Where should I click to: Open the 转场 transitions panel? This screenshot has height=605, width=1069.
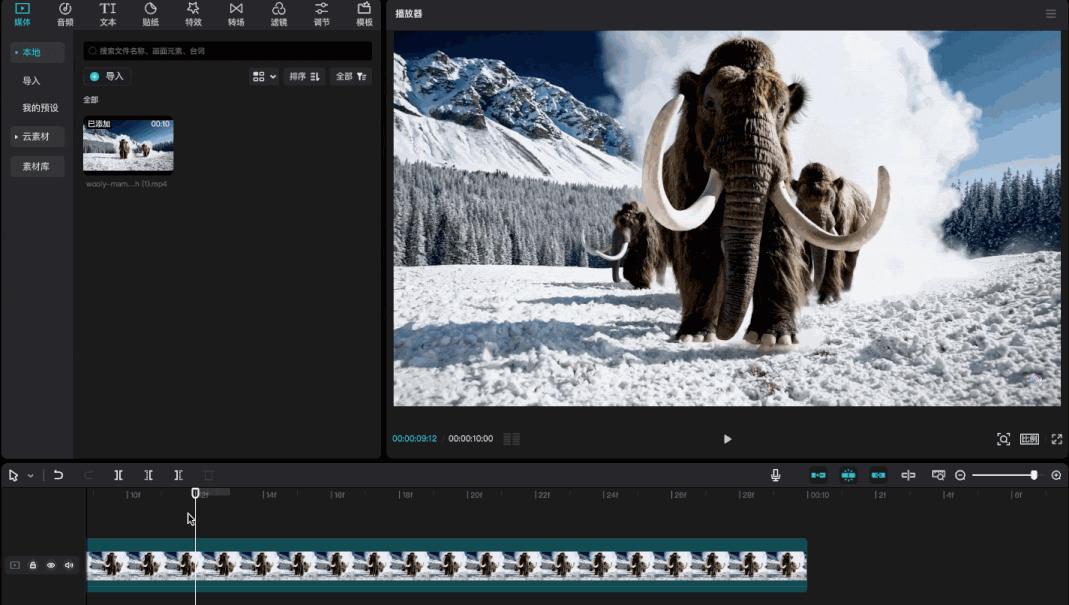tap(236, 14)
